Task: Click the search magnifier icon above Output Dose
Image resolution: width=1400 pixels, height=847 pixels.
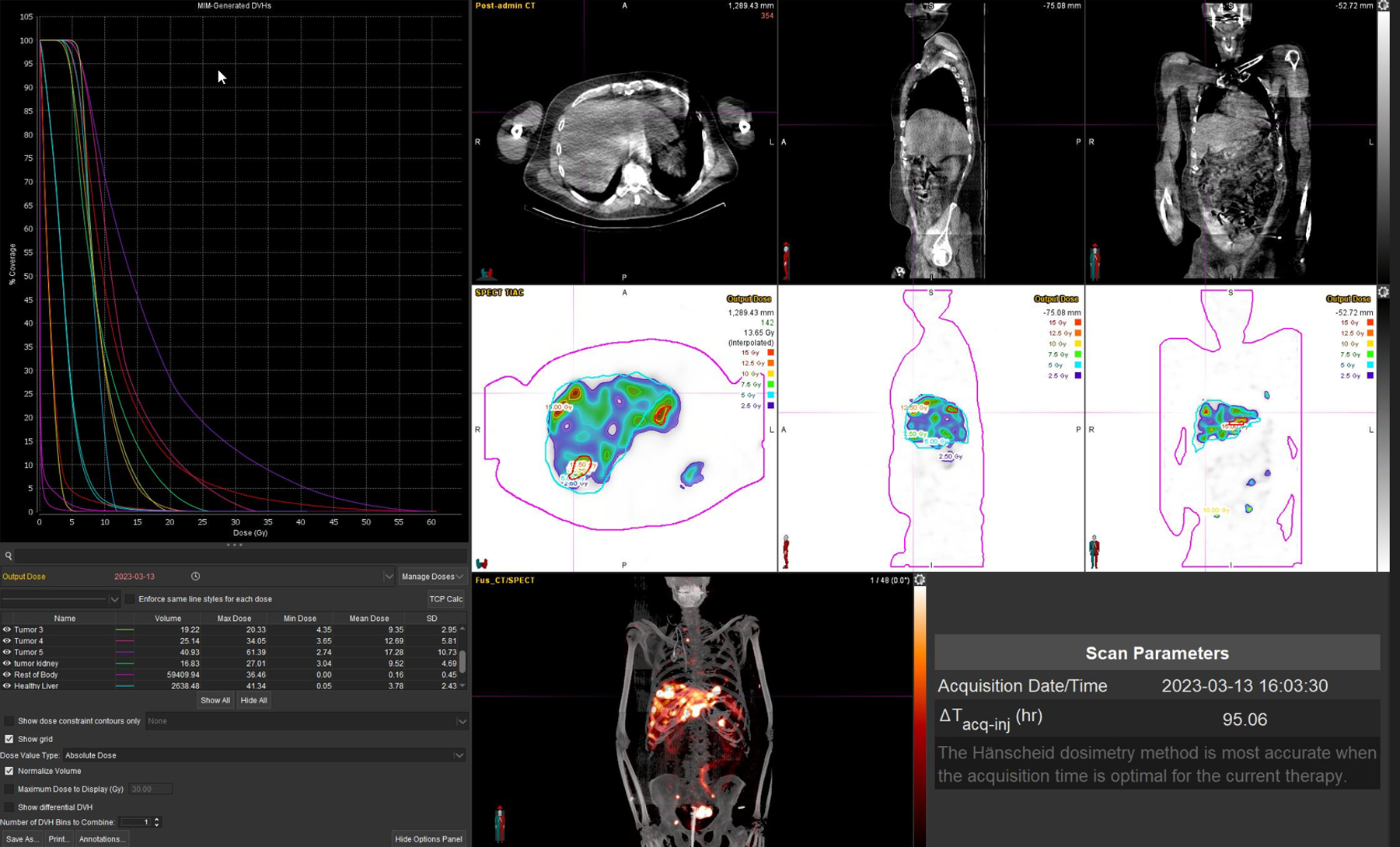Action: (9, 556)
